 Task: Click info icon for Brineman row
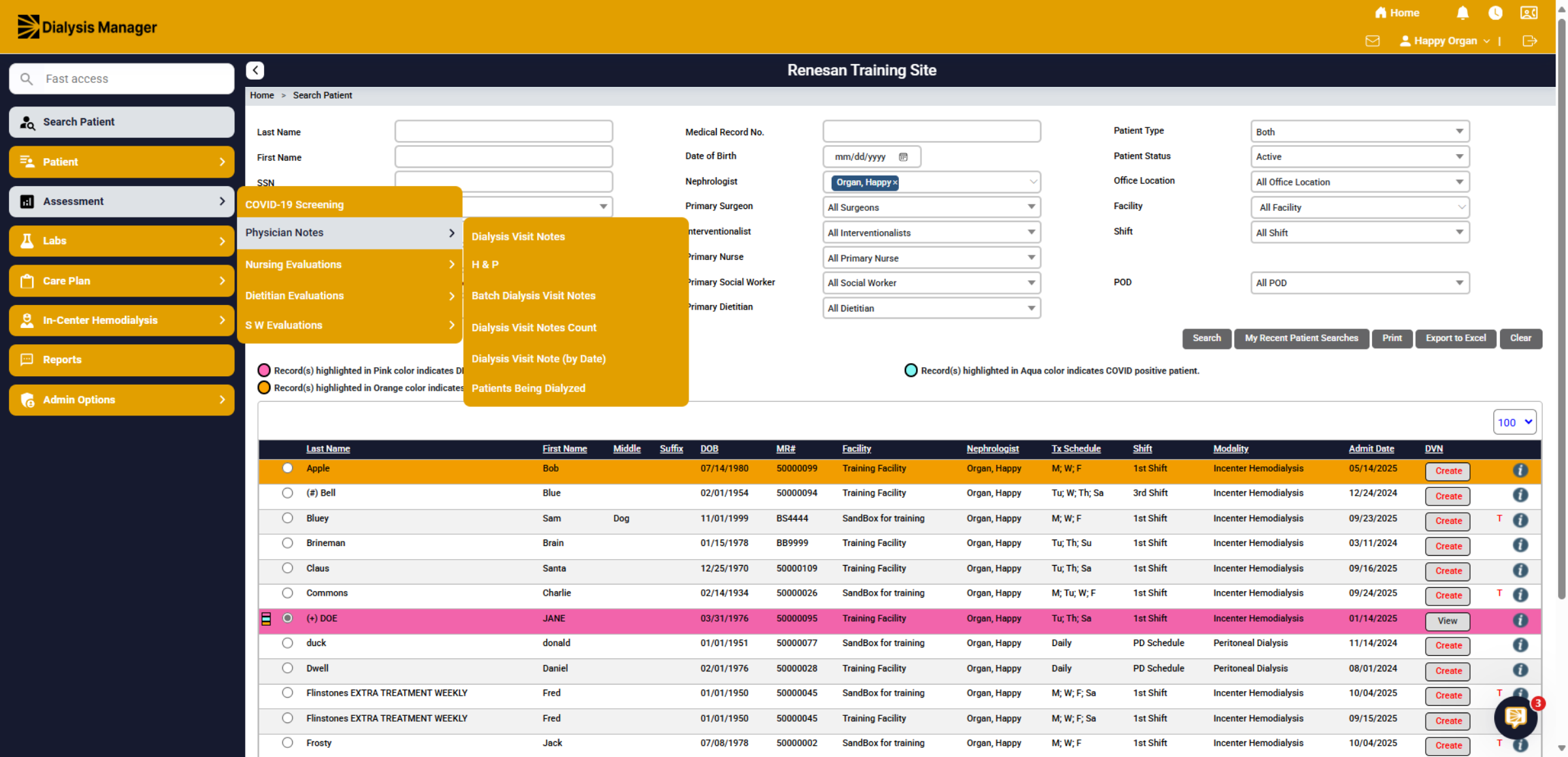click(1521, 545)
